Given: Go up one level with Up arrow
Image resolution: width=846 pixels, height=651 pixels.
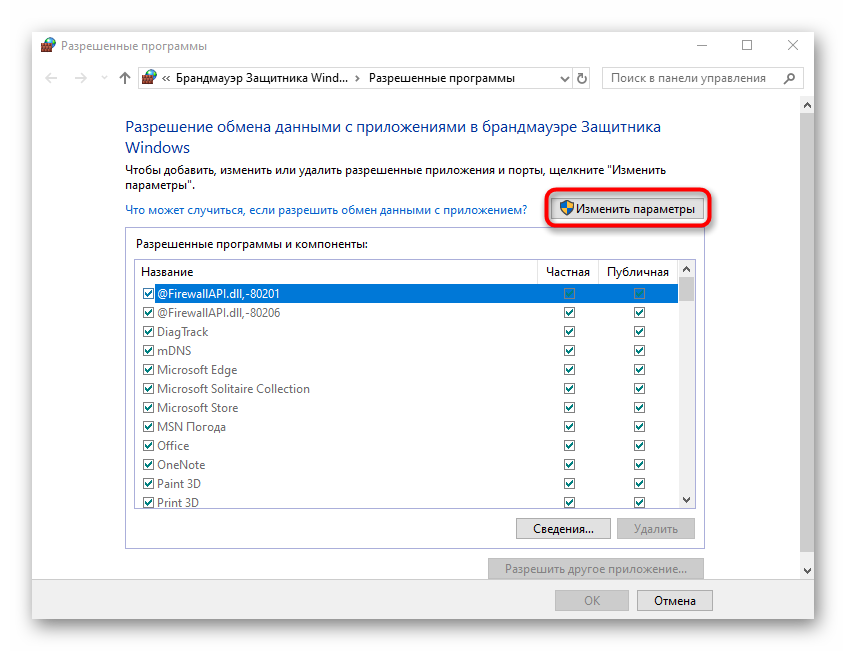Looking at the screenshot, I should [125, 78].
